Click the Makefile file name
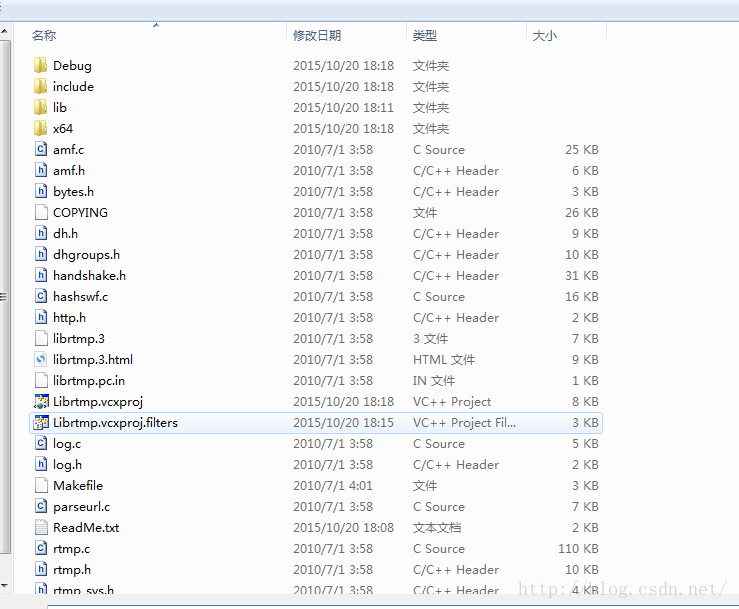The height and width of the screenshot is (609, 739). pos(78,485)
